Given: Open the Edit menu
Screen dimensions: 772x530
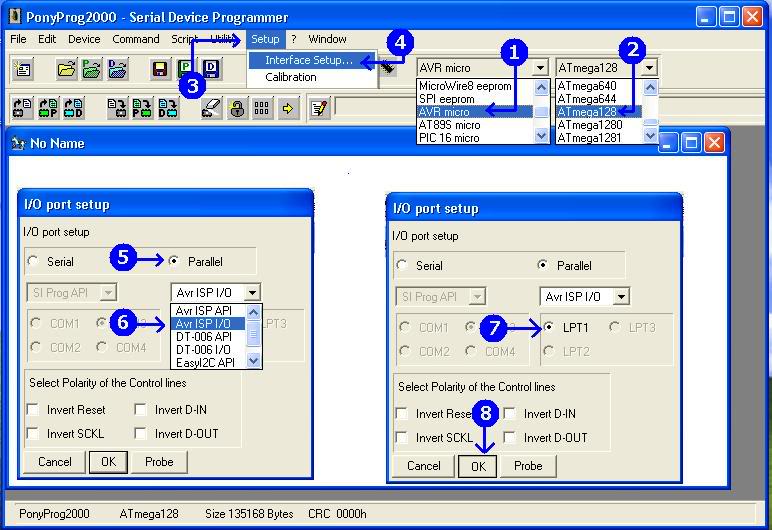Looking at the screenshot, I should coord(47,39).
